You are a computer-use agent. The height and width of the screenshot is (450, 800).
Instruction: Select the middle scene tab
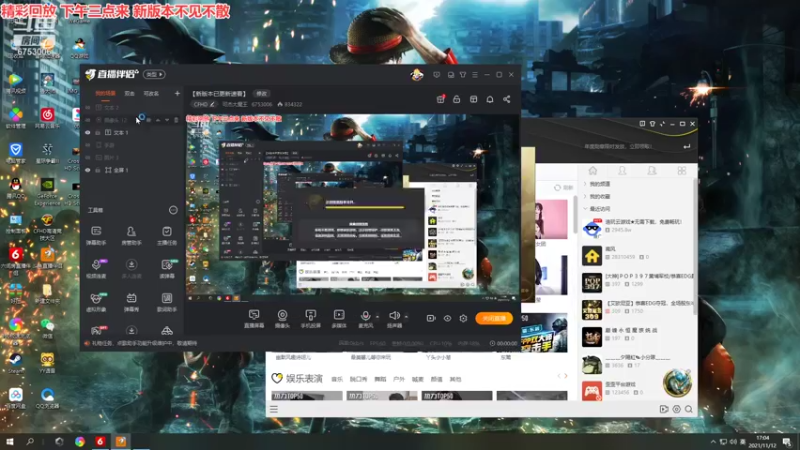pos(130,94)
